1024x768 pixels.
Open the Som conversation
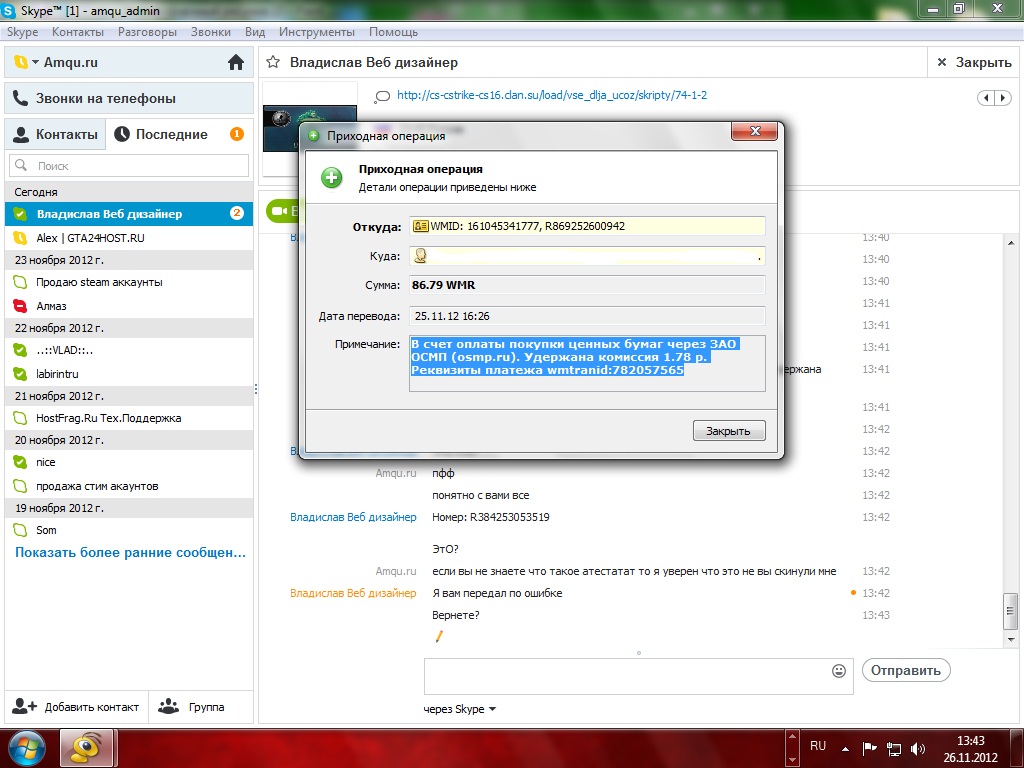(129, 530)
